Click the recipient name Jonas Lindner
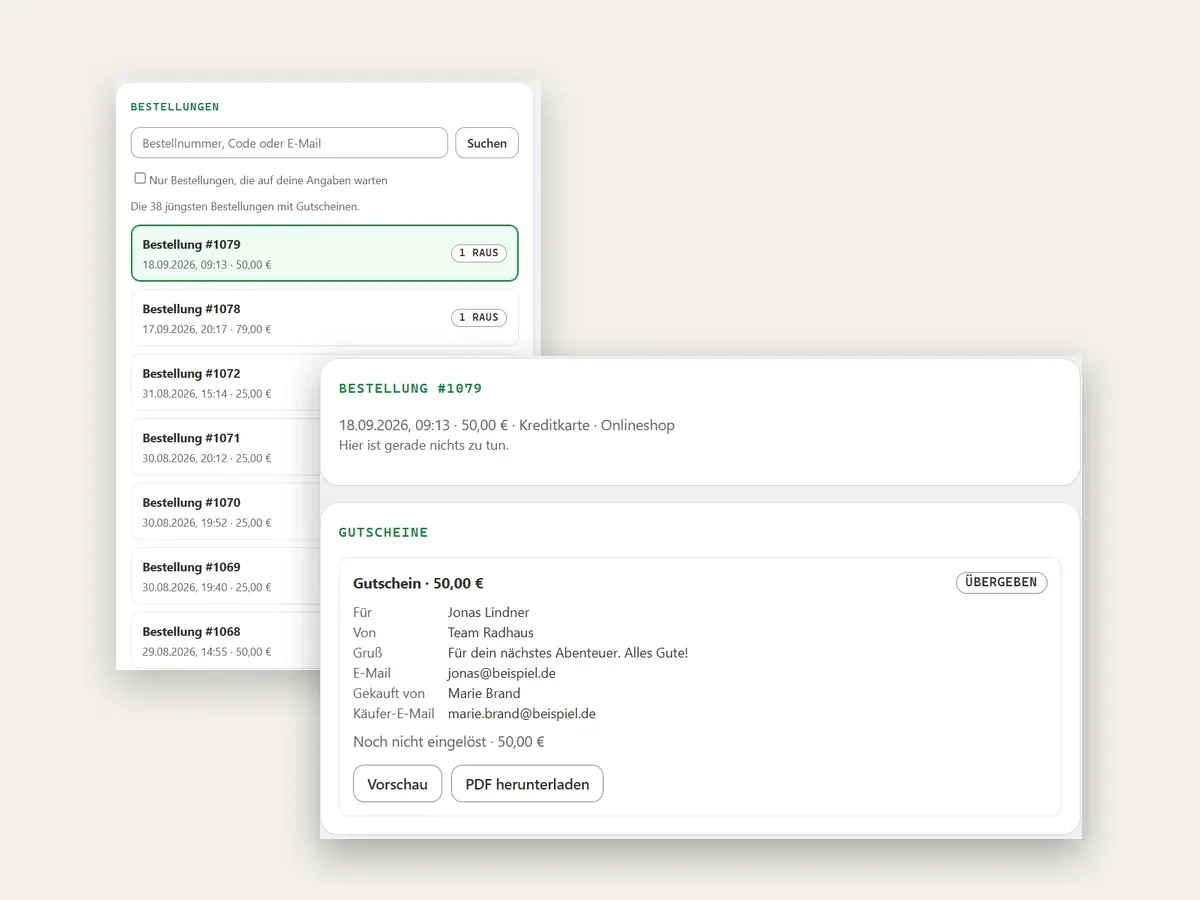This screenshot has height=900, width=1200. (x=488, y=612)
